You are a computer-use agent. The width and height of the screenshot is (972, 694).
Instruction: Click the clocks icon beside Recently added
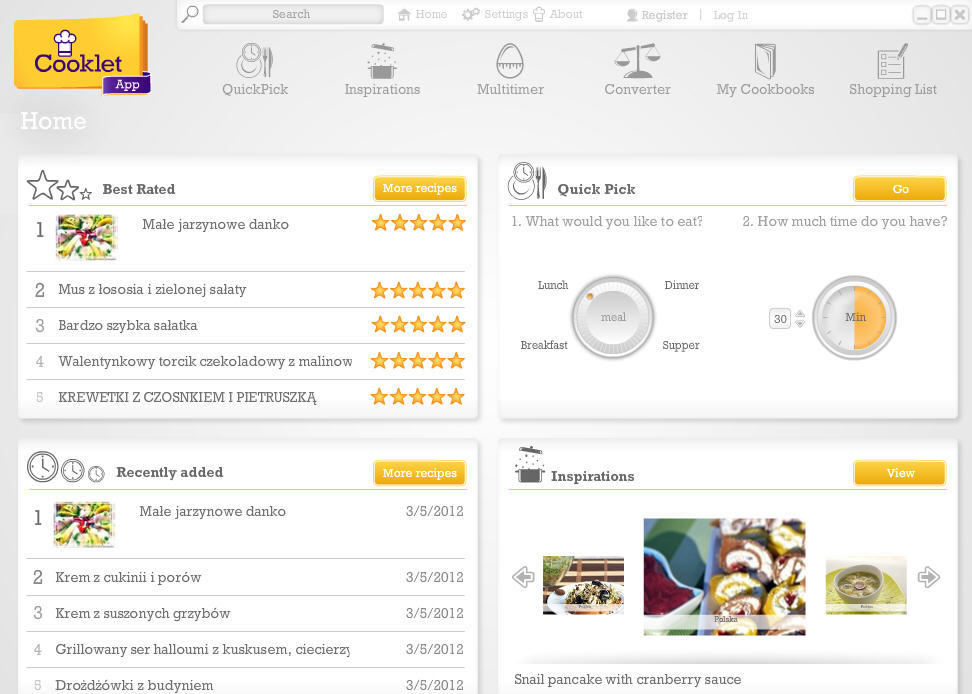point(64,467)
